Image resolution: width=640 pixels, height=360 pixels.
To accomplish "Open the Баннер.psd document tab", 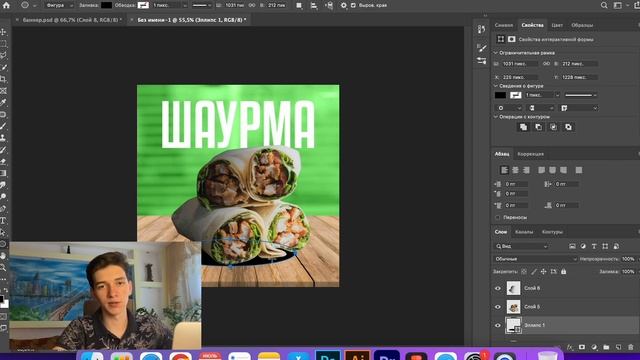I will pos(72,20).
